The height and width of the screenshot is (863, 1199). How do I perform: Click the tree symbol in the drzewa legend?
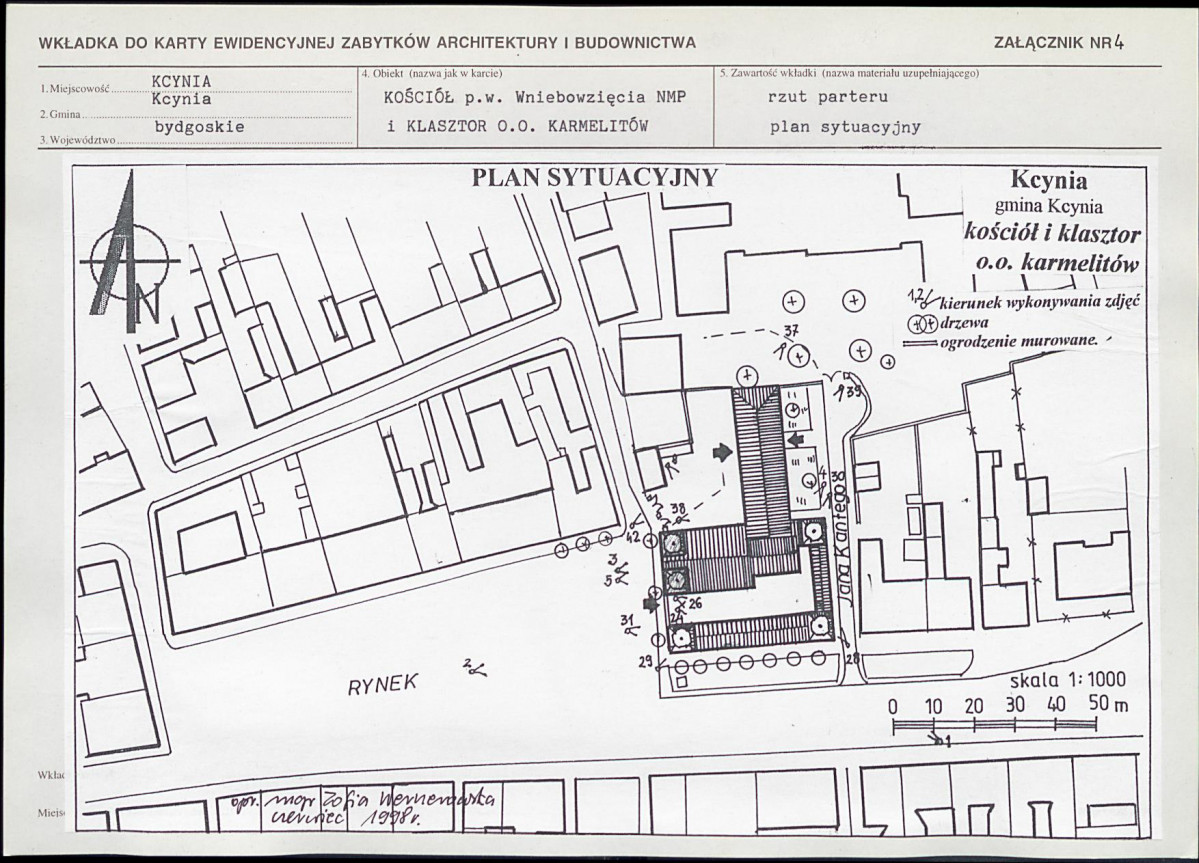[921, 324]
